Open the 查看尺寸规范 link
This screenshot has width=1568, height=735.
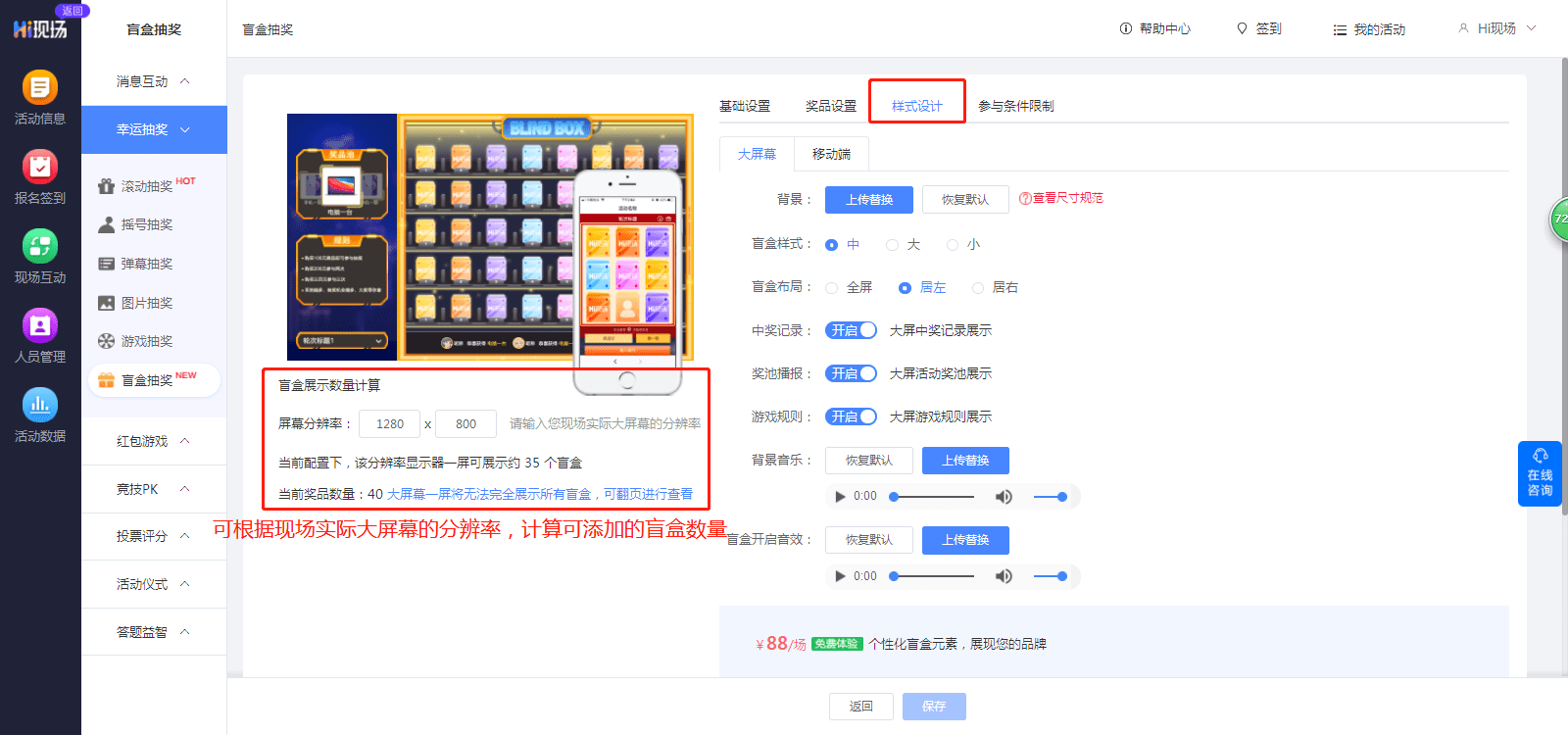tap(1061, 198)
